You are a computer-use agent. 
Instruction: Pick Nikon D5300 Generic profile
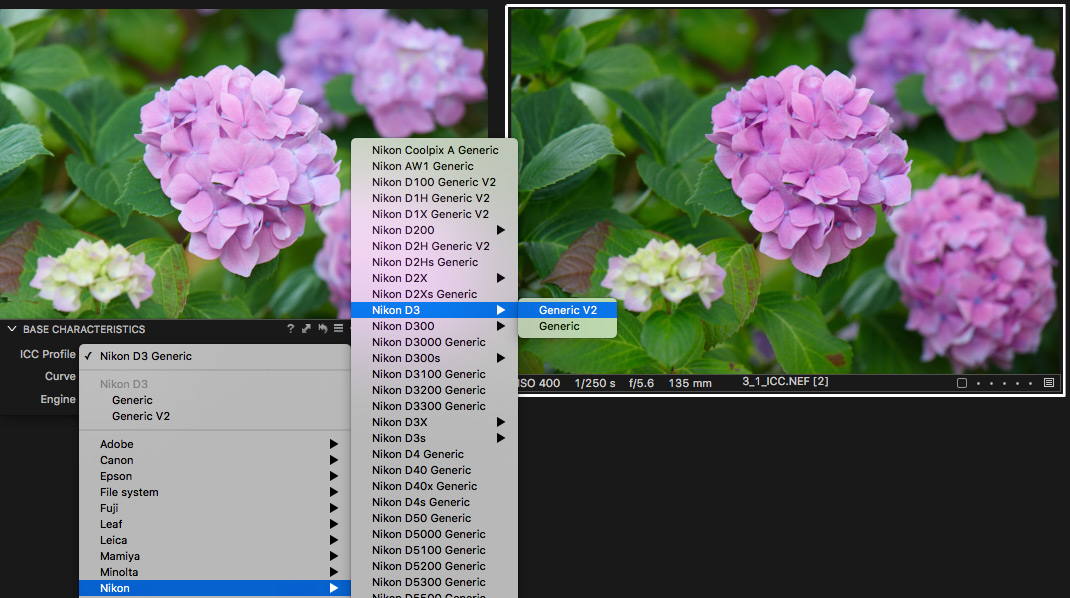pyautogui.click(x=434, y=582)
